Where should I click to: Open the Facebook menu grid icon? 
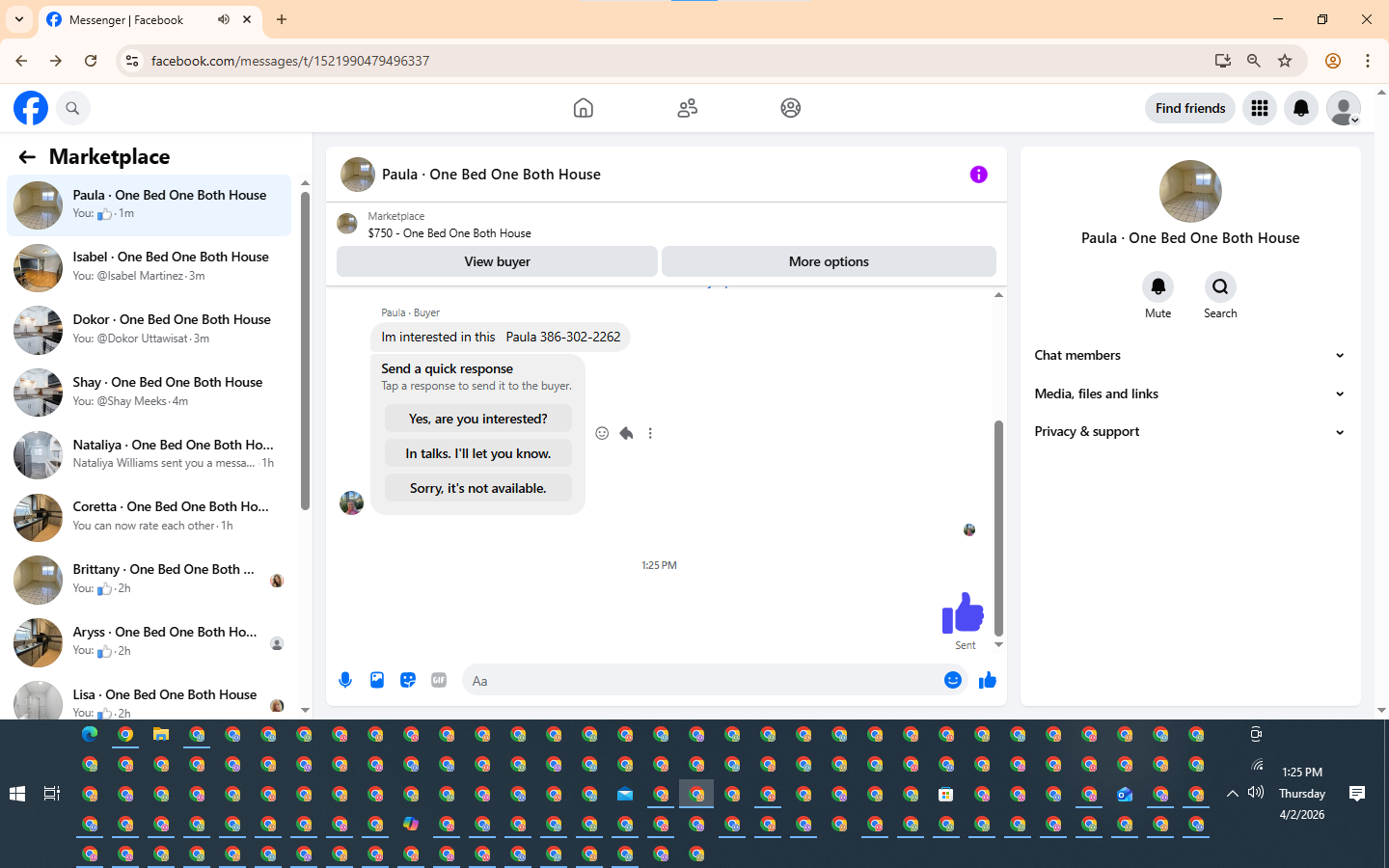pyautogui.click(x=1260, y=108)
